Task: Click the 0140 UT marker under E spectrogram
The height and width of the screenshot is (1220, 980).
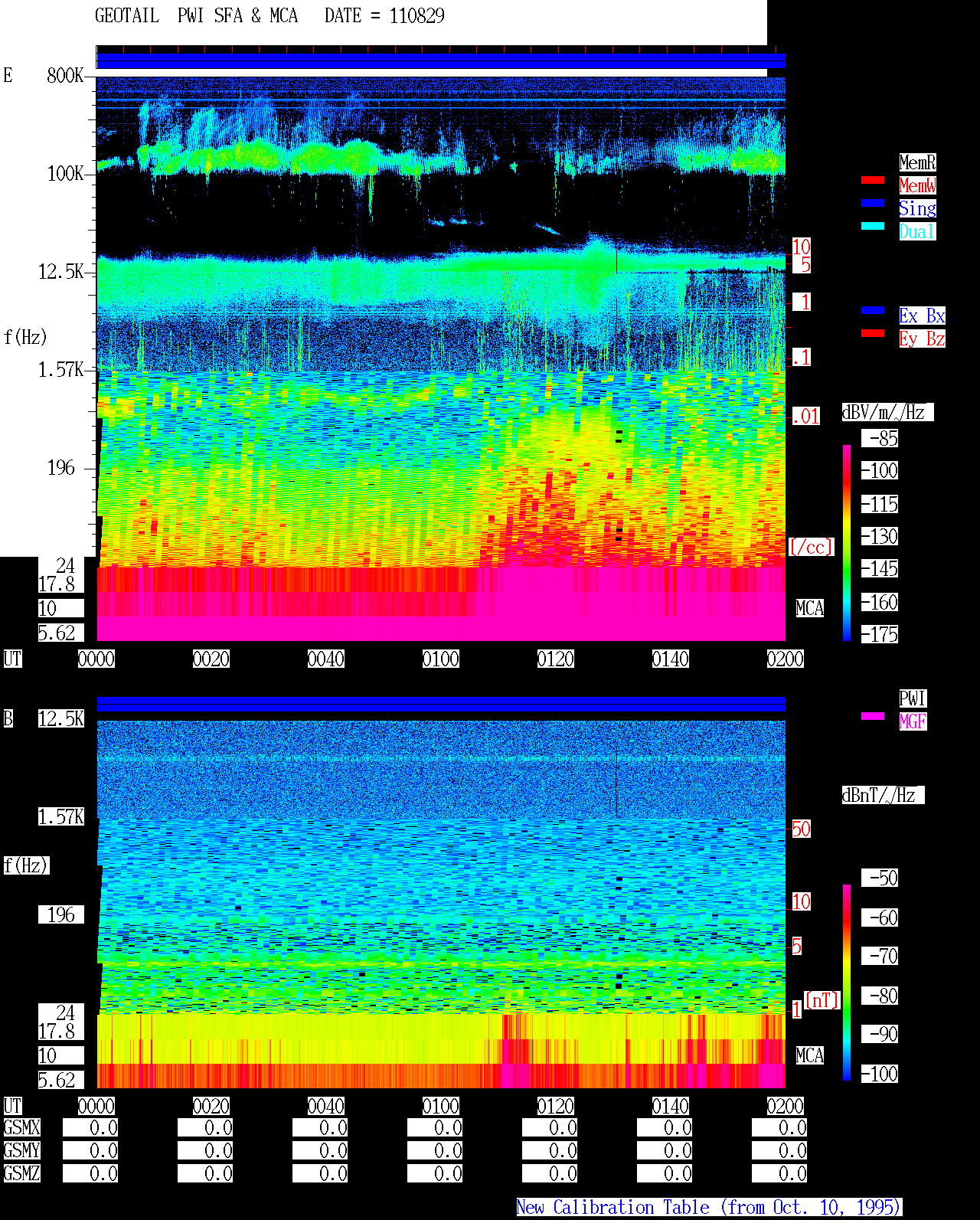Action: tap(671, 659)
